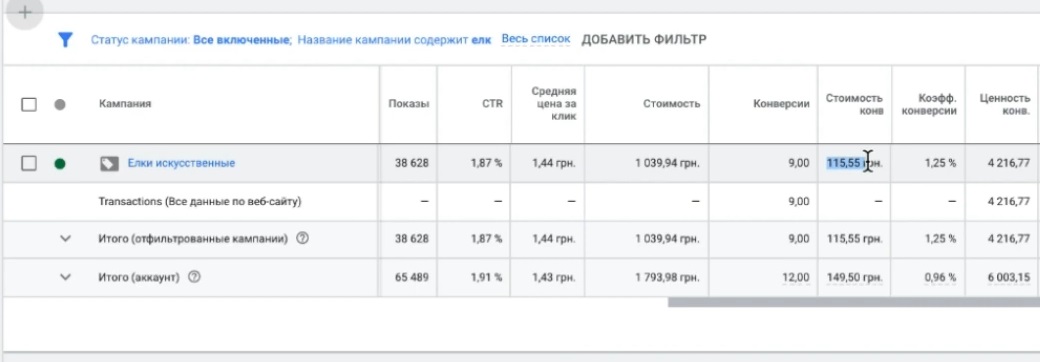
Task: Tick the Елки искусственные row checkbox
Action: pyautogui.click(x=29, y=163)
